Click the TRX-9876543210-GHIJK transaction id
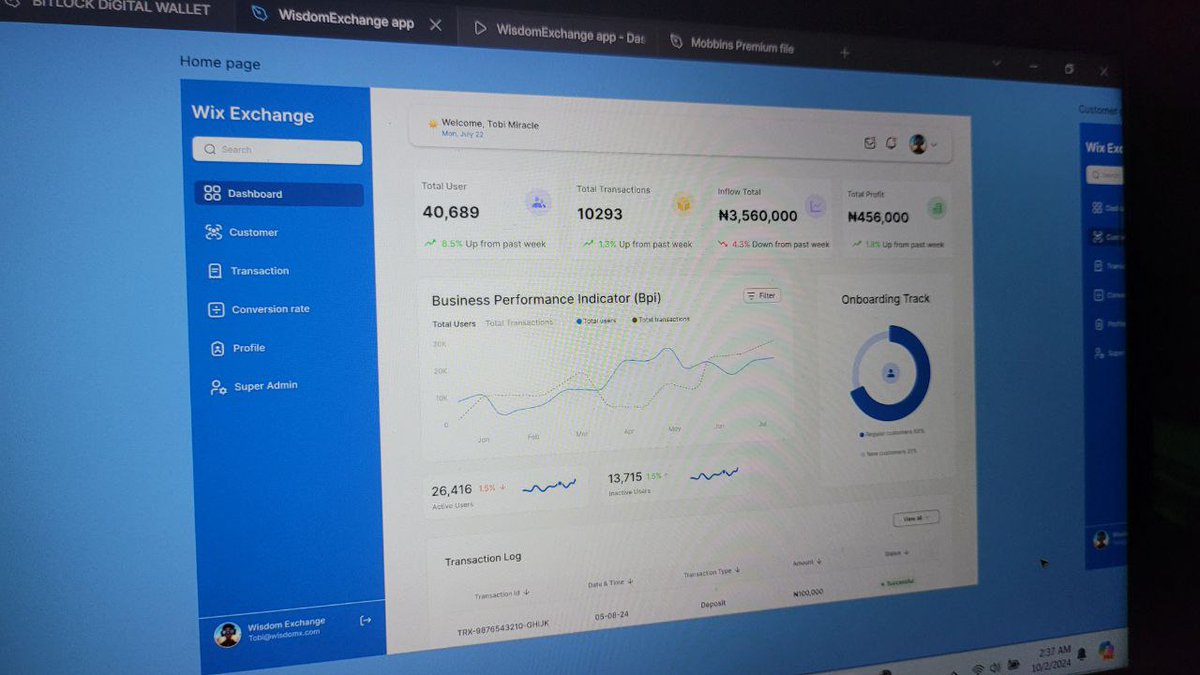This screenshot has width=1200, height=675. pyautogui.click(x=503, y=628)
